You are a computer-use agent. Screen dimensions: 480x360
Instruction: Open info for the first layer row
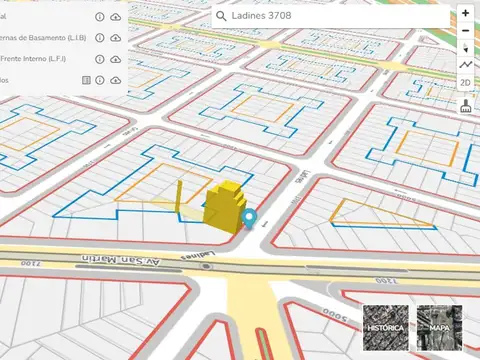[x=100, y=17]
